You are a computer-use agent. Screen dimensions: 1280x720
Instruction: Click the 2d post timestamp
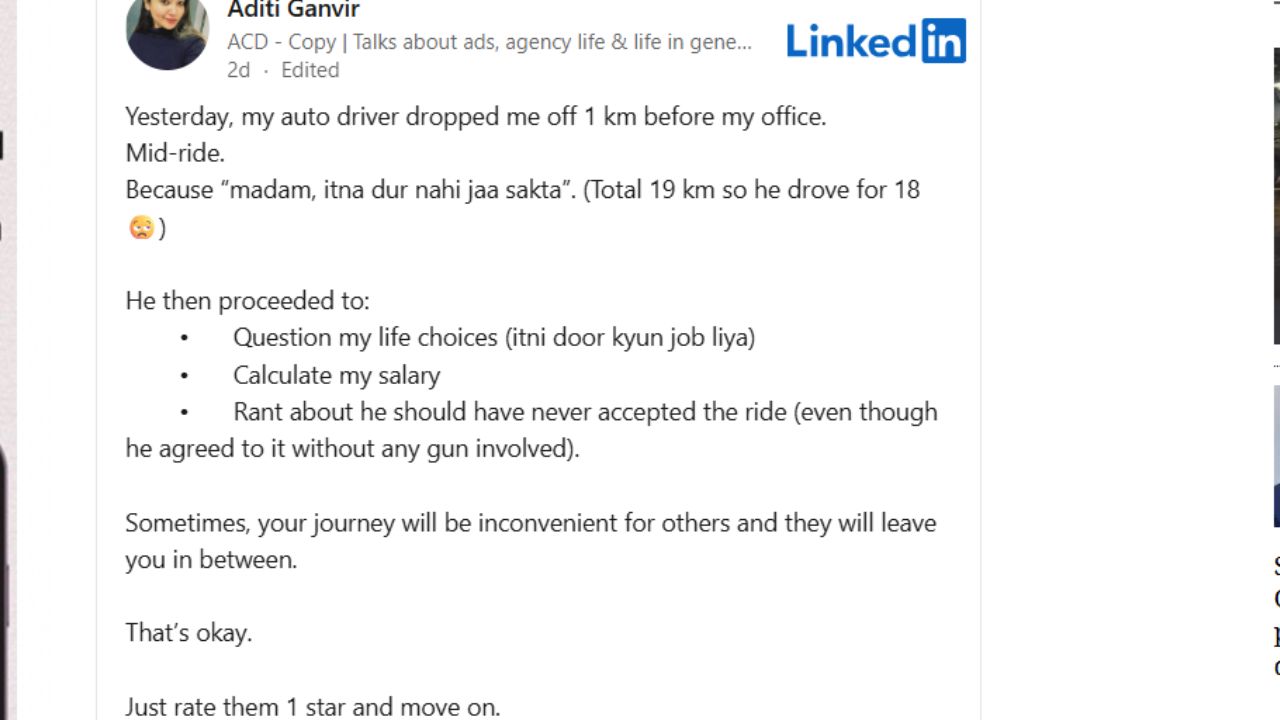coord(238,70)
